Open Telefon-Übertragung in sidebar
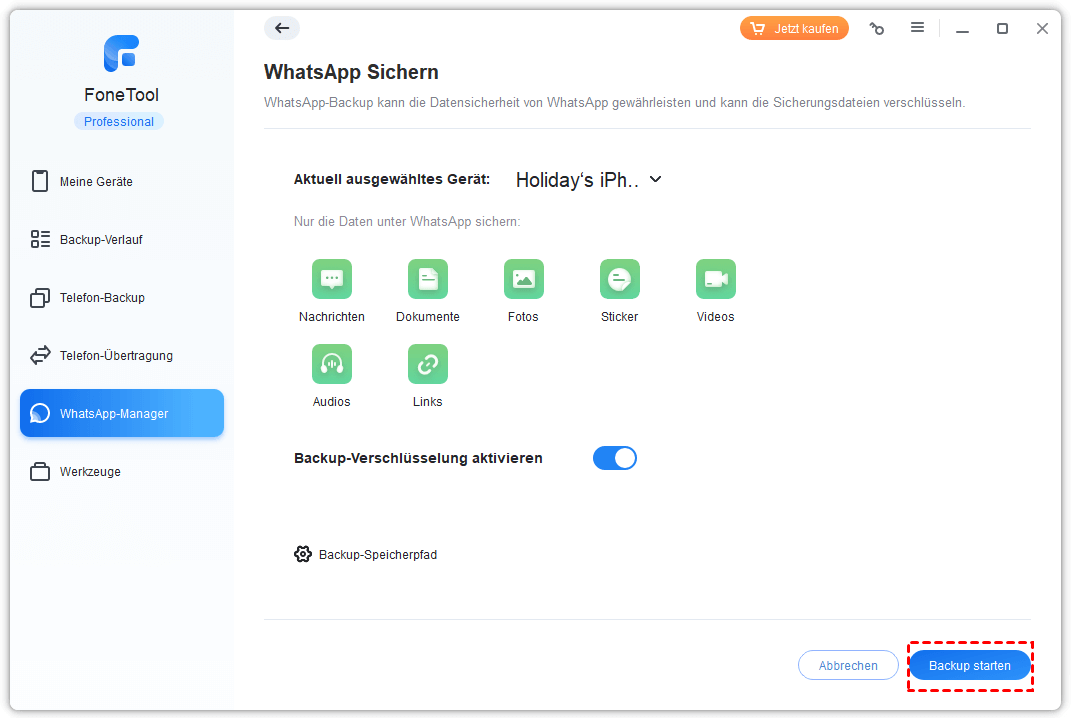The image size is (1075, 718). point(116,356)
